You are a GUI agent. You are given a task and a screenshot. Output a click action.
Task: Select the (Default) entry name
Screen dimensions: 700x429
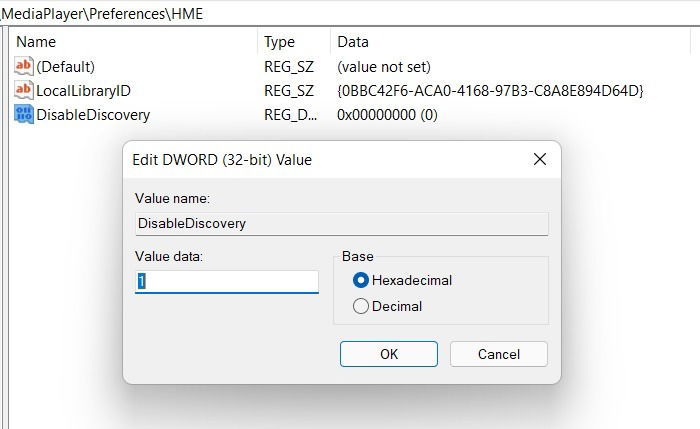point(66,67)
